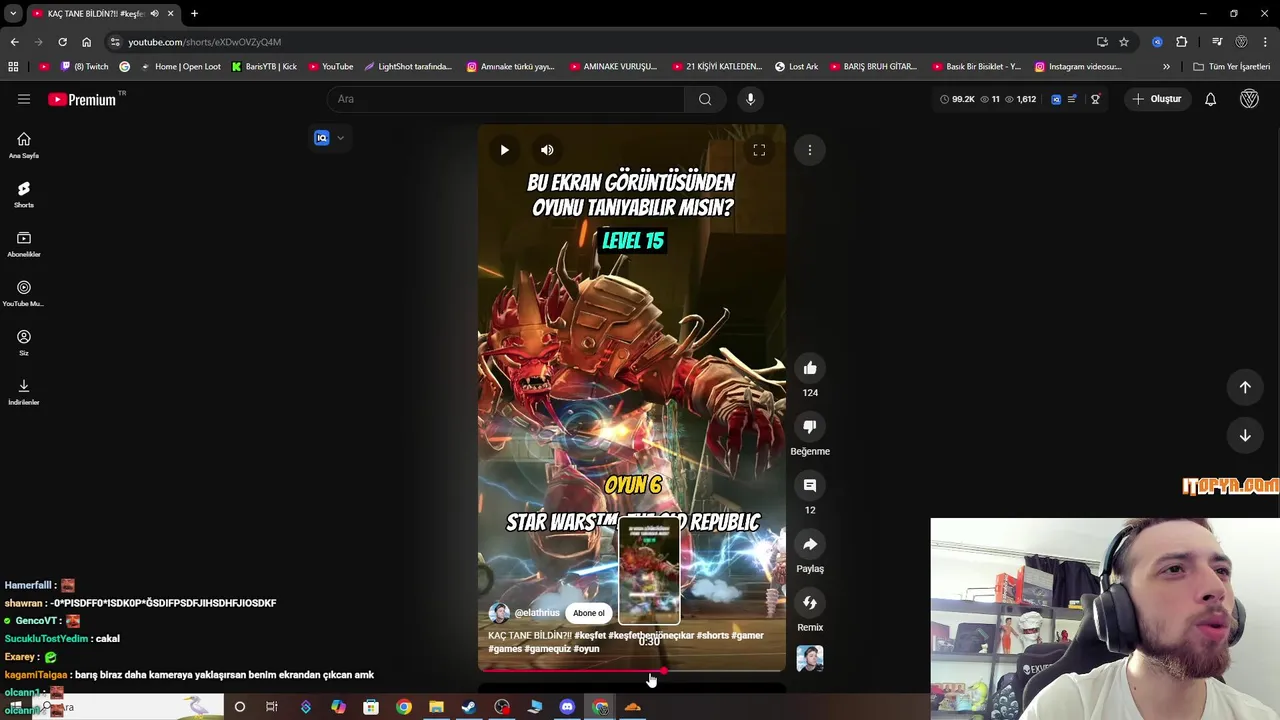1280x720 pixels.
Task: Reload the page
Action: [x=62, y=42]
